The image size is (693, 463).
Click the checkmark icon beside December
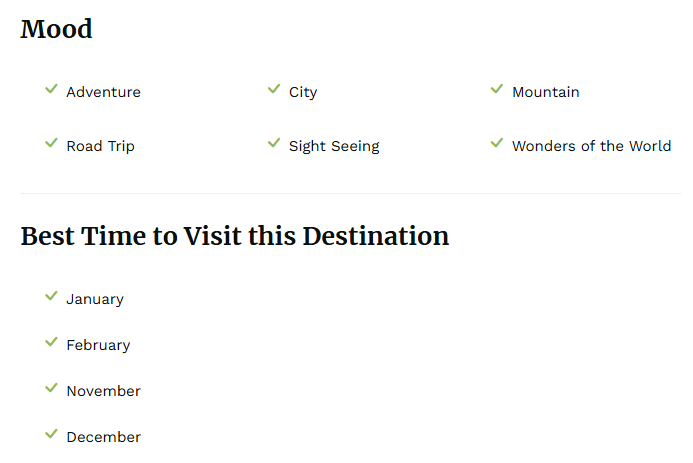point(51,435)
